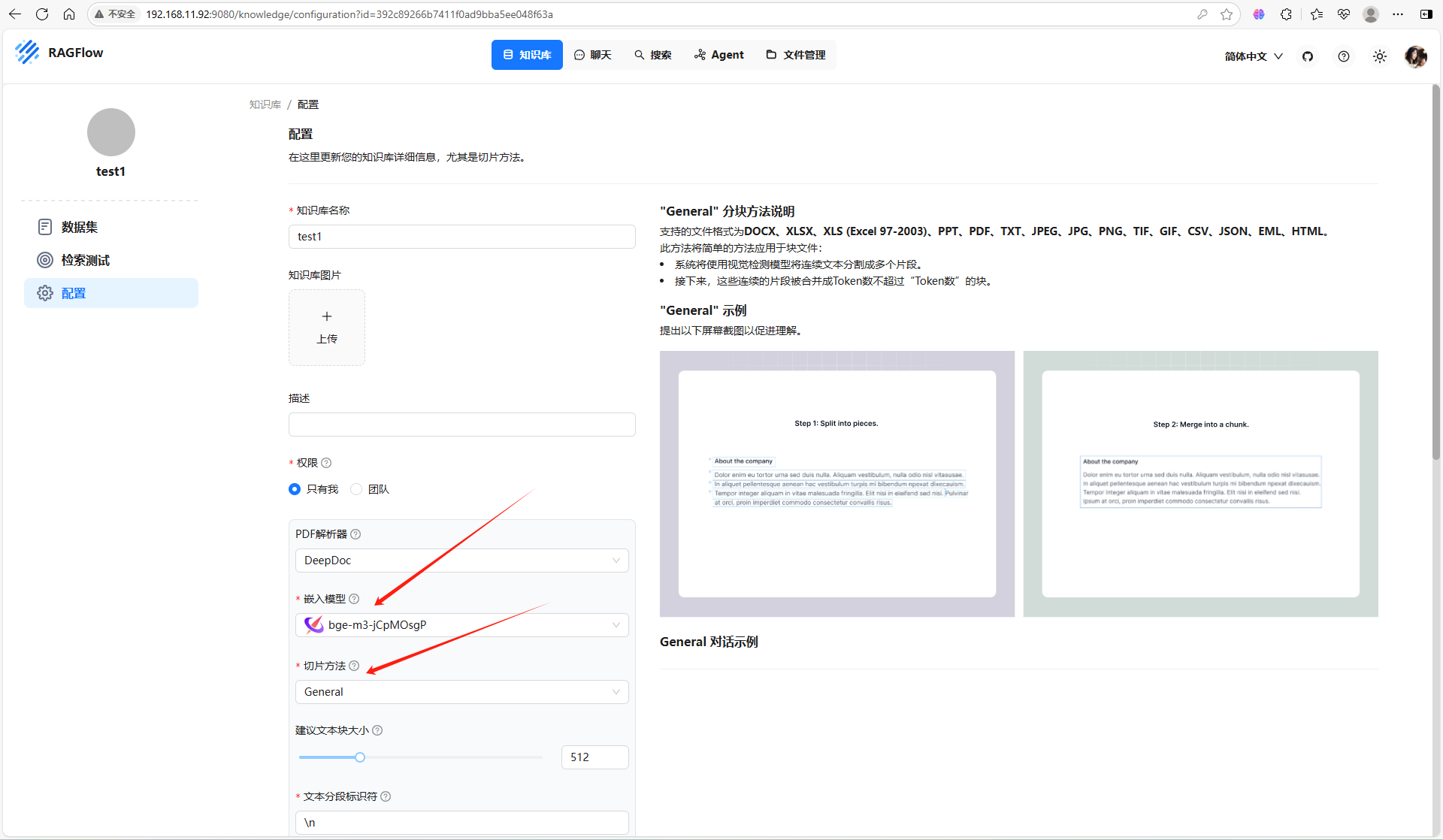Open browser home page icon

(x=69, y=14)
